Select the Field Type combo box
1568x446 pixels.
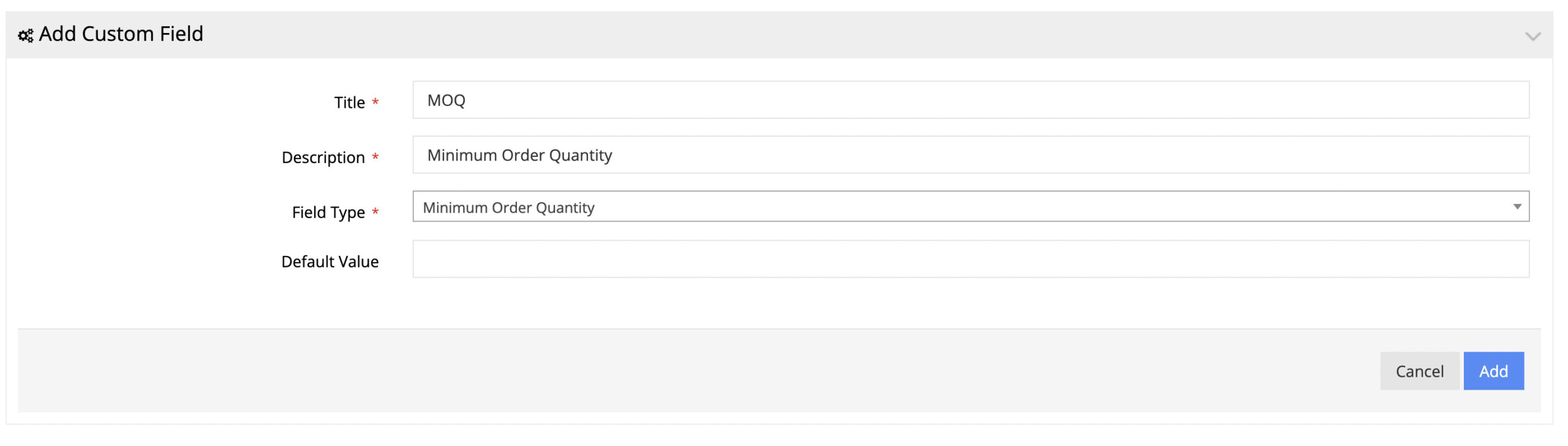pos(971,206)
